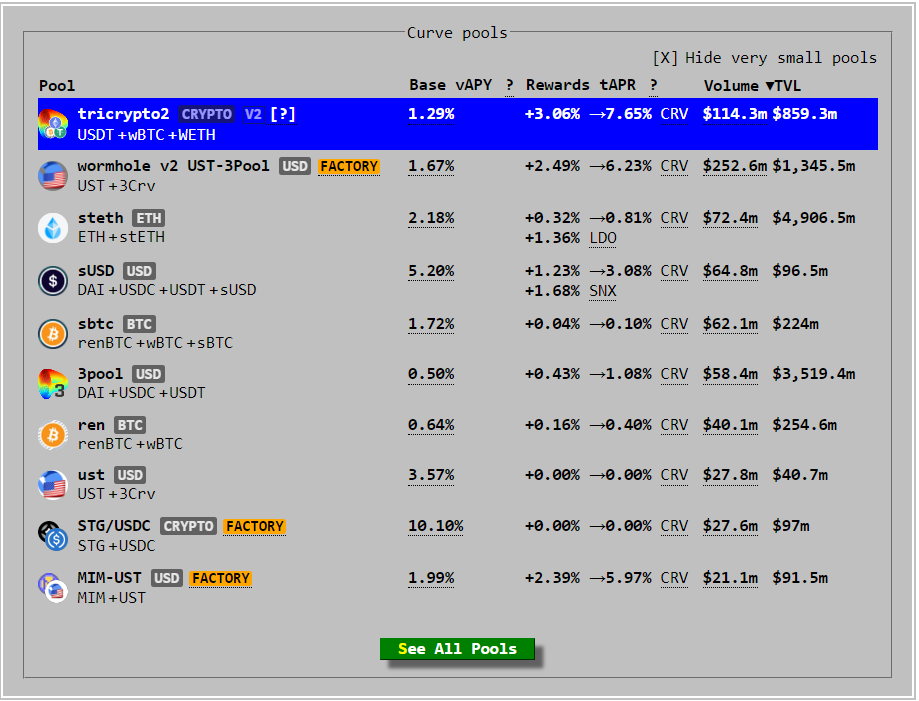Click the 2.18% vAPY for steth
This screenshot has width=919, height=701.
click(x=431, y=218)
